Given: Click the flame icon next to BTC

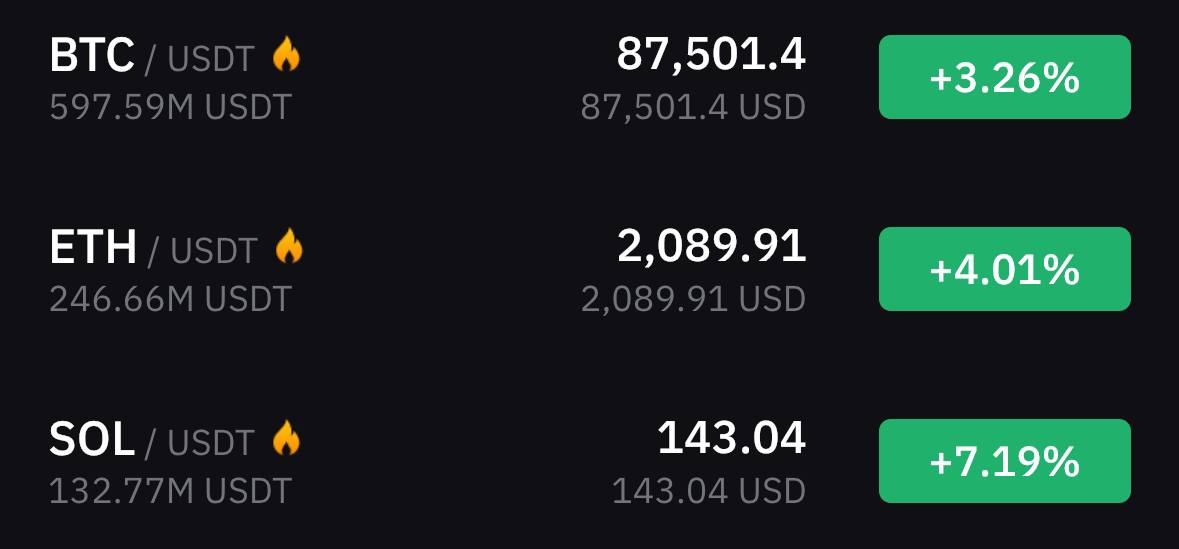Looking at the screenshot, I should pos(286,56).
